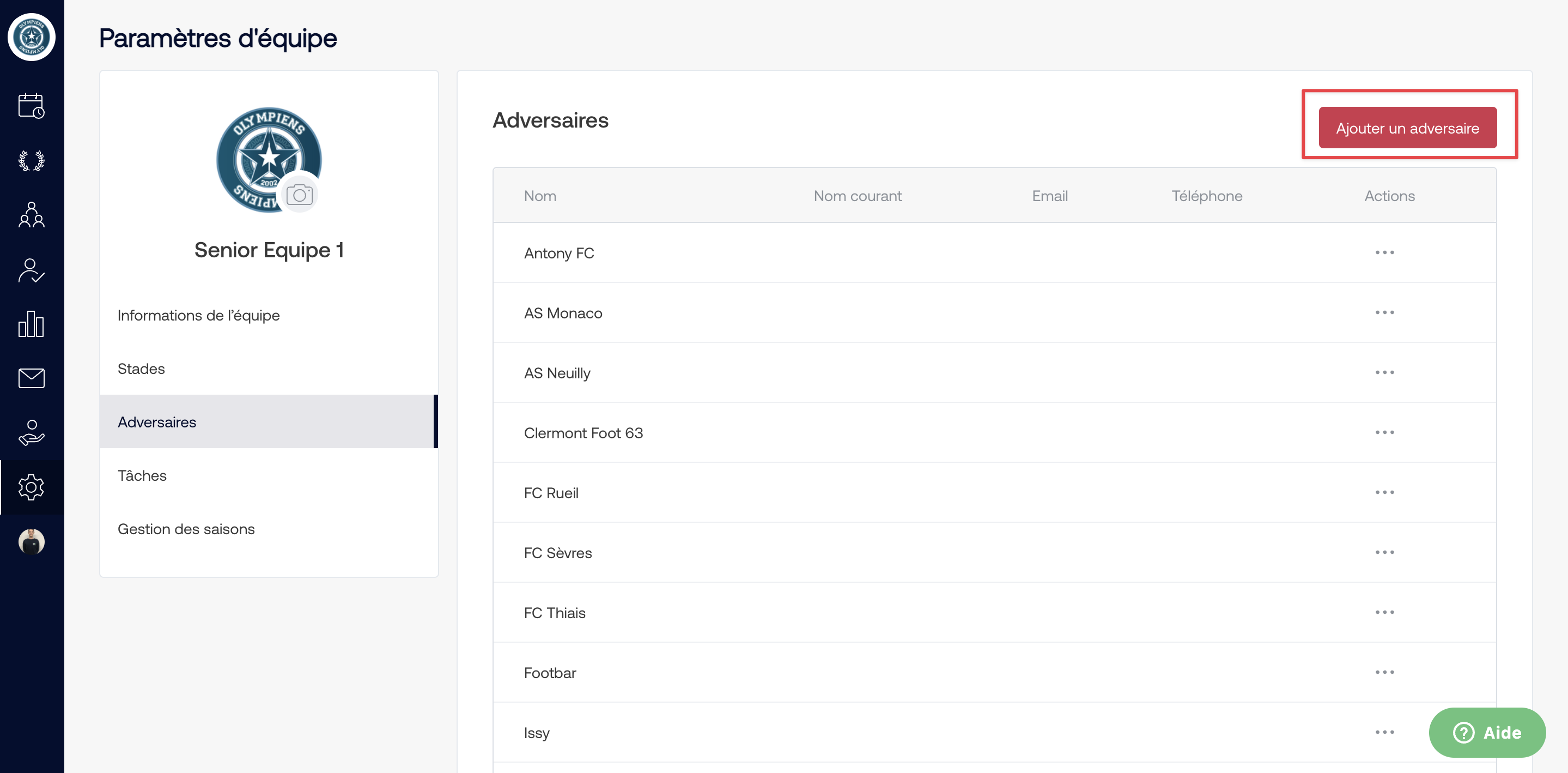The height and width of the screenshot is (773, 1568).
Task: Open actions menu for Antony FC
Action: click(1384, 252)
